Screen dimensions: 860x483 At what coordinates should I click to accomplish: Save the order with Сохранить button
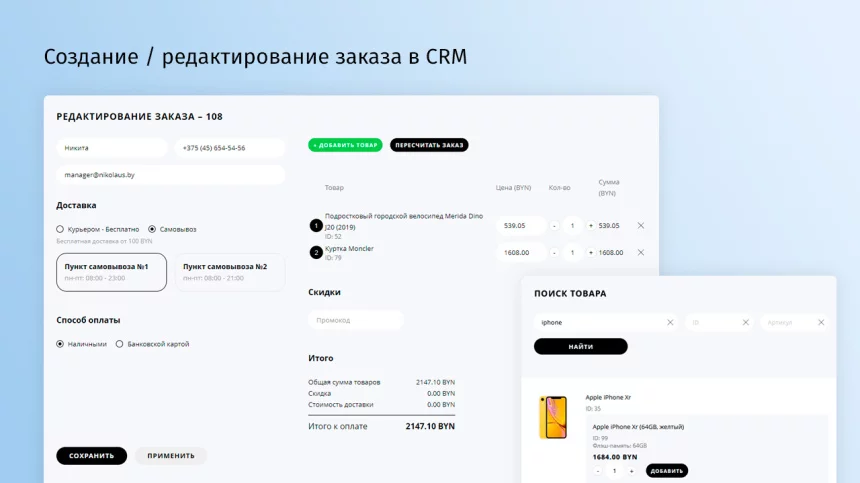click(x=92, y=456)
